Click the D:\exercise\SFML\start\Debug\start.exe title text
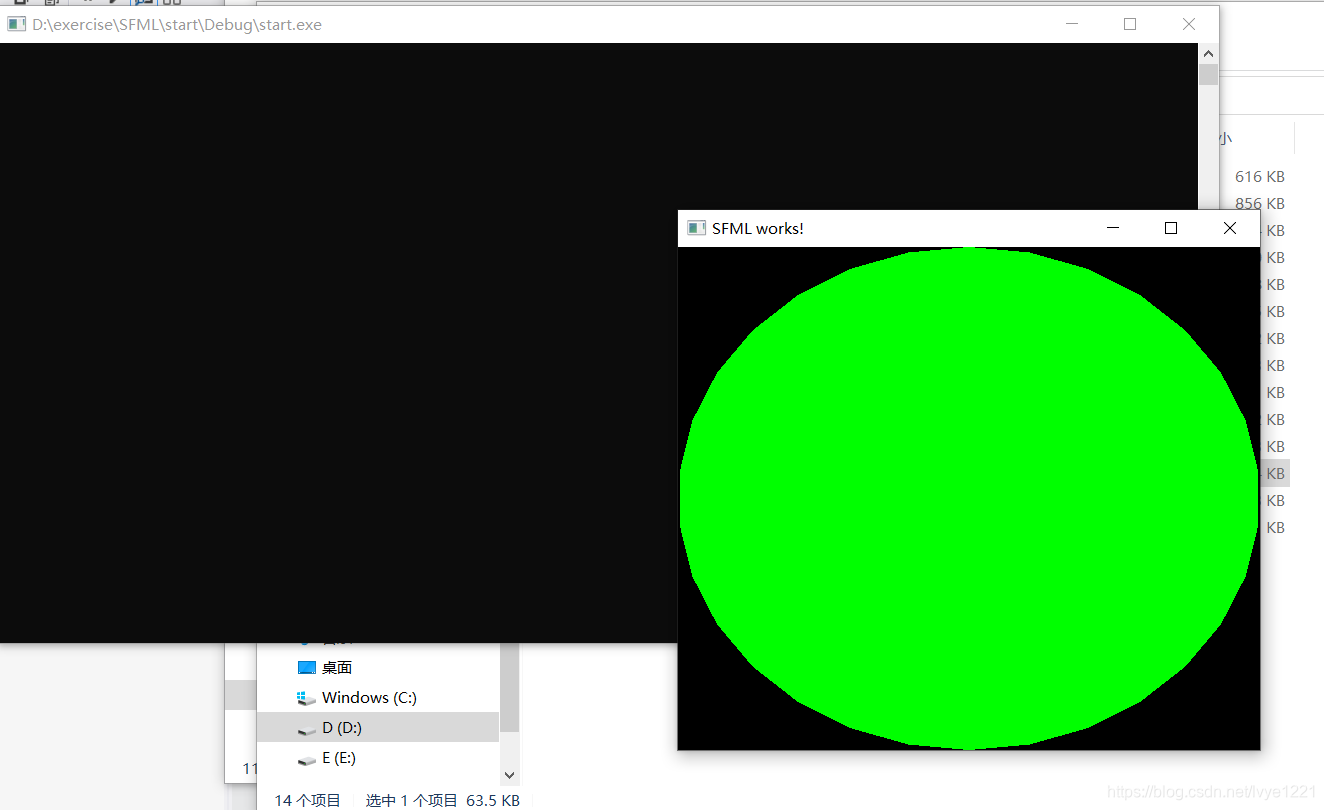Image resolution: width=1324 pixels, height=810 pixels. 177,24
